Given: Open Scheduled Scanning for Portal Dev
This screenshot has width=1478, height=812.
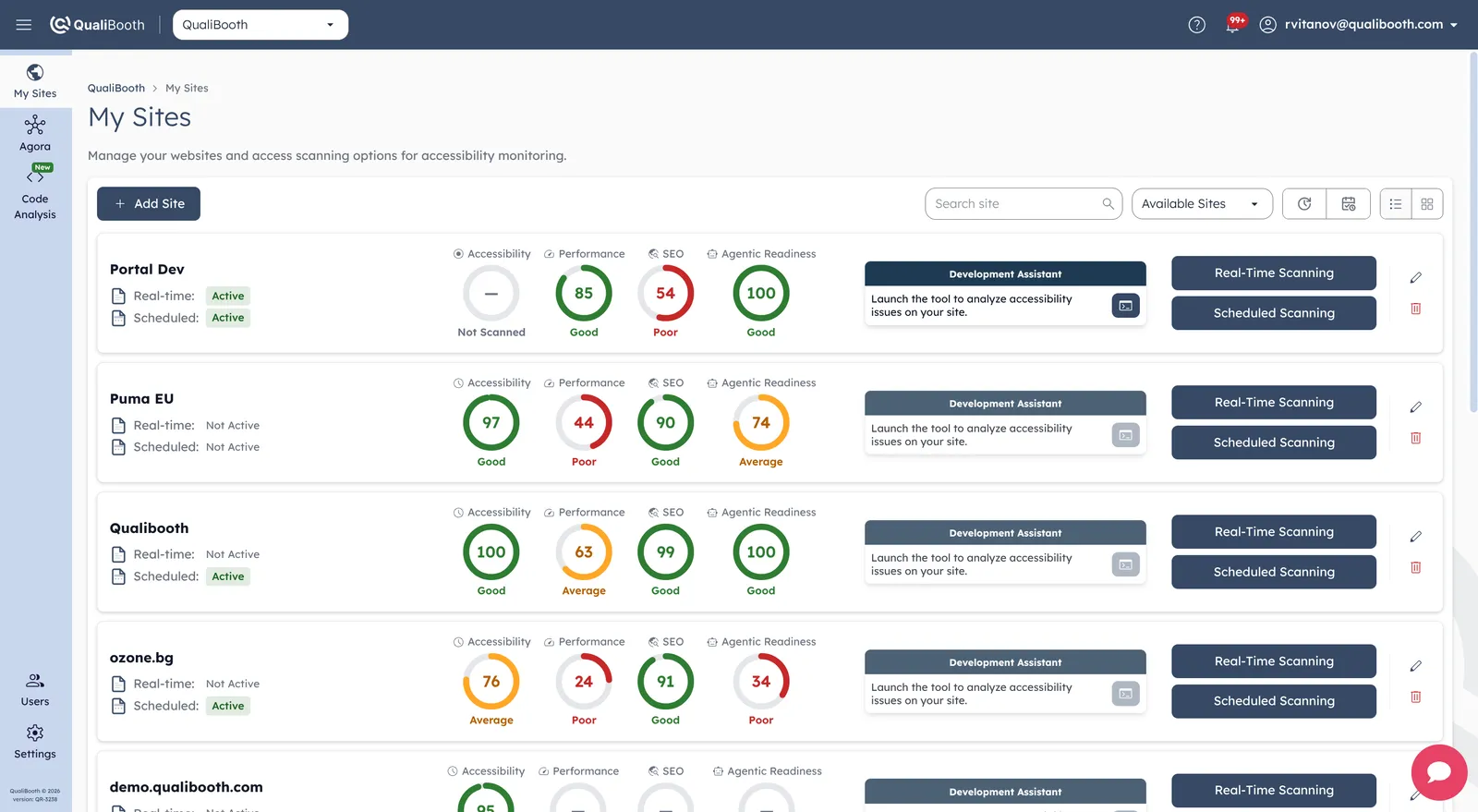Looking at the screenshot, I should 1274,313.
